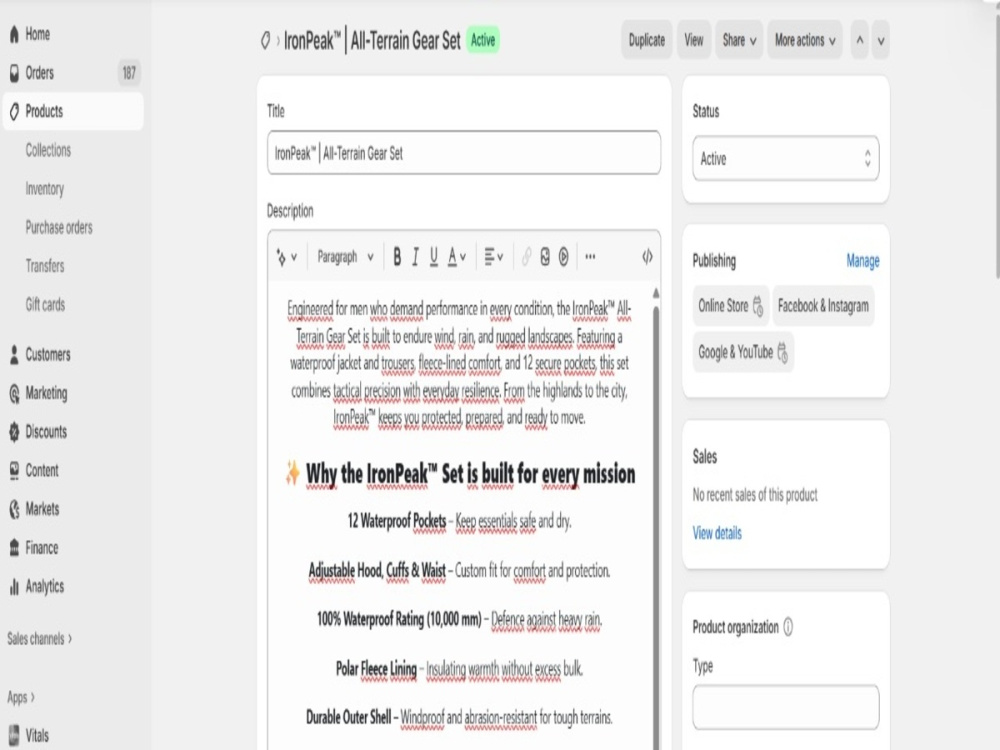This screenshot has height=750, width=1000.
Task: Click the Active status badge
Action: (x=483, y=40)
